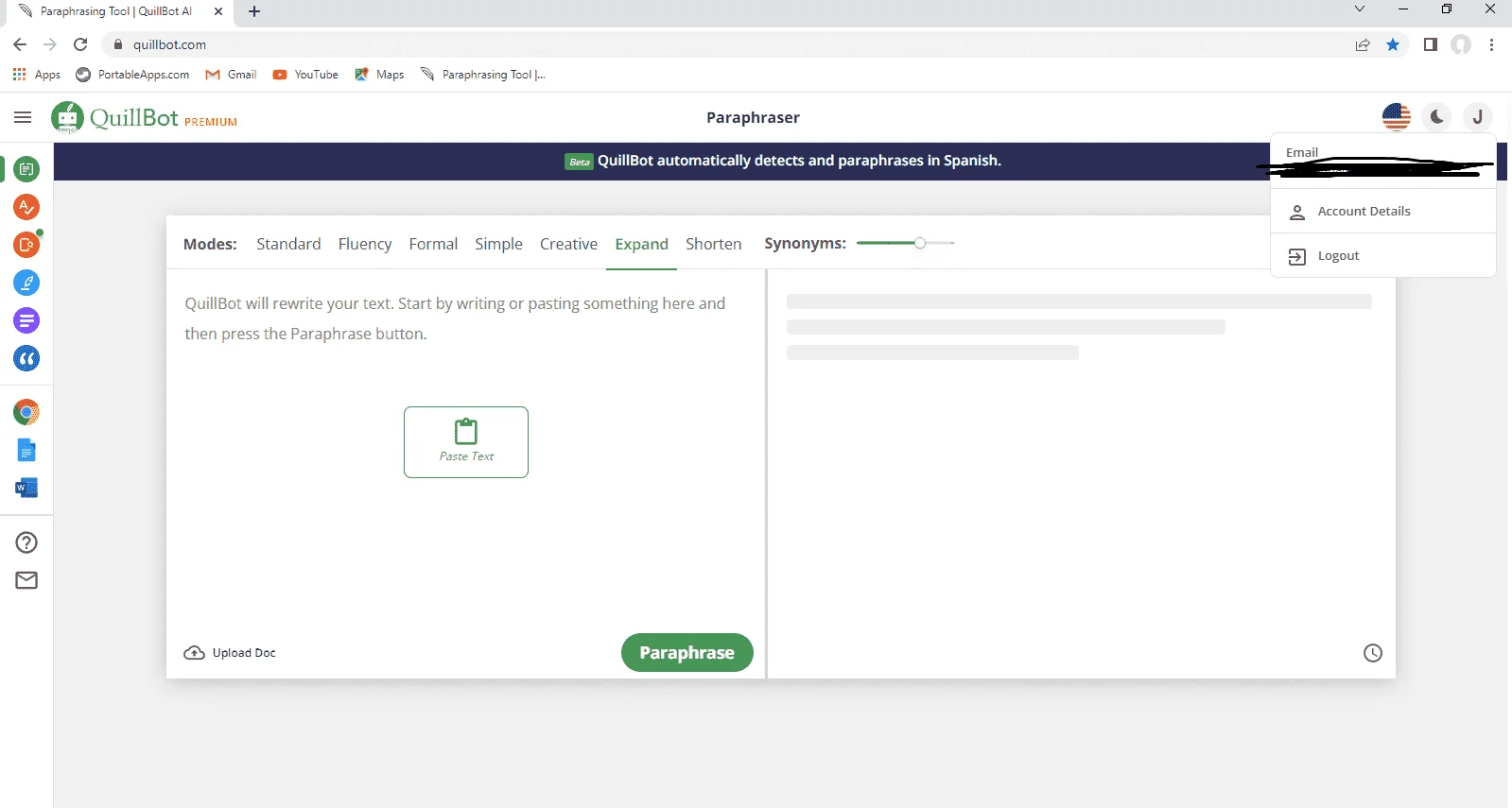Open the language flag selector
The width and height of the screenshot is (1512, 808).
[x=1397, y=117]
